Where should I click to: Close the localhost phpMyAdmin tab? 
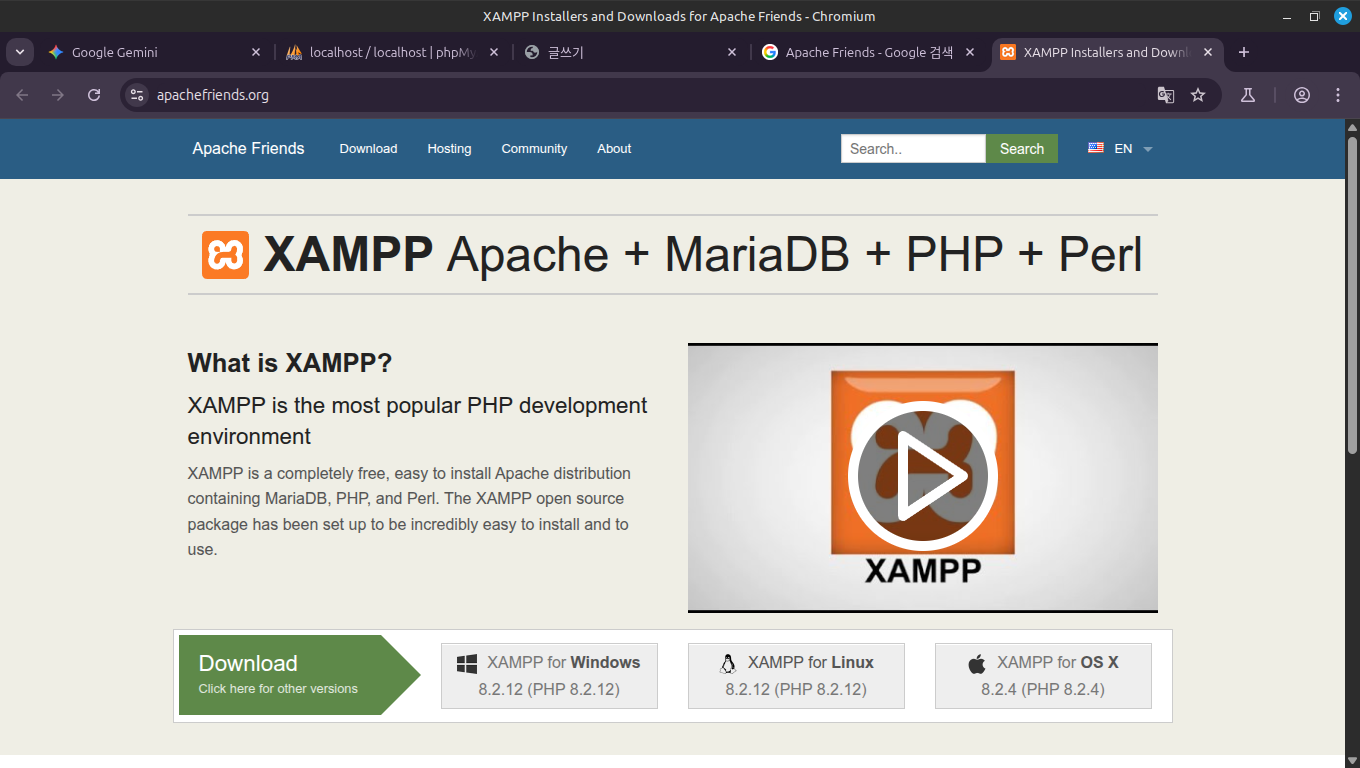[x=493, y=52]
